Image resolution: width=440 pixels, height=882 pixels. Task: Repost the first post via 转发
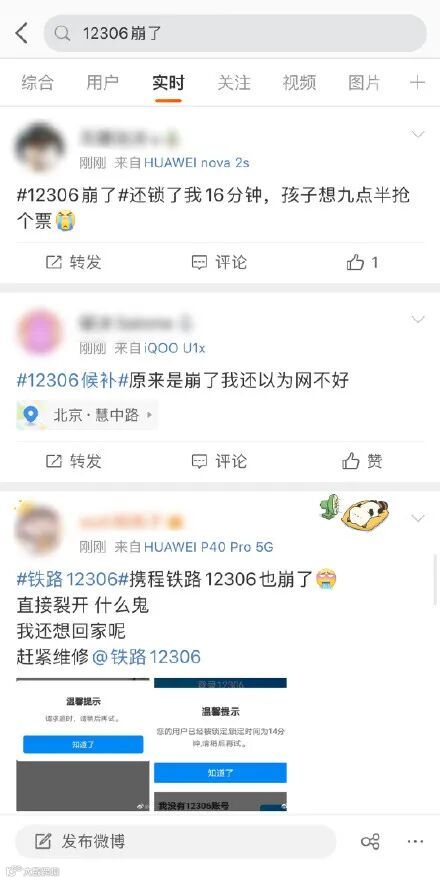(x=73, y=262)
